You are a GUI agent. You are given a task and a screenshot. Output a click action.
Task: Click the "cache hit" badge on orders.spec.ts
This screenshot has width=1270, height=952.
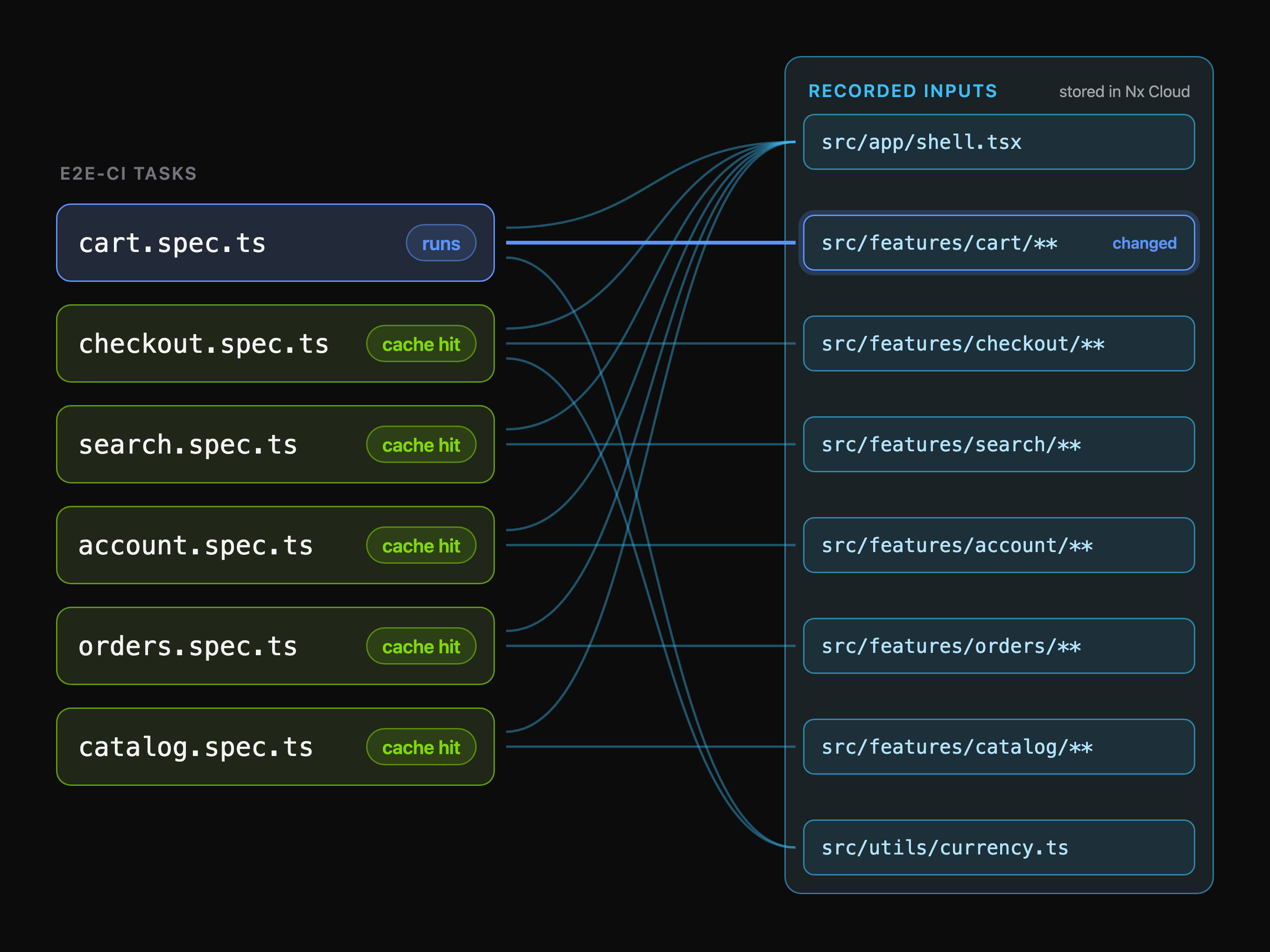(x=421, y=647)
